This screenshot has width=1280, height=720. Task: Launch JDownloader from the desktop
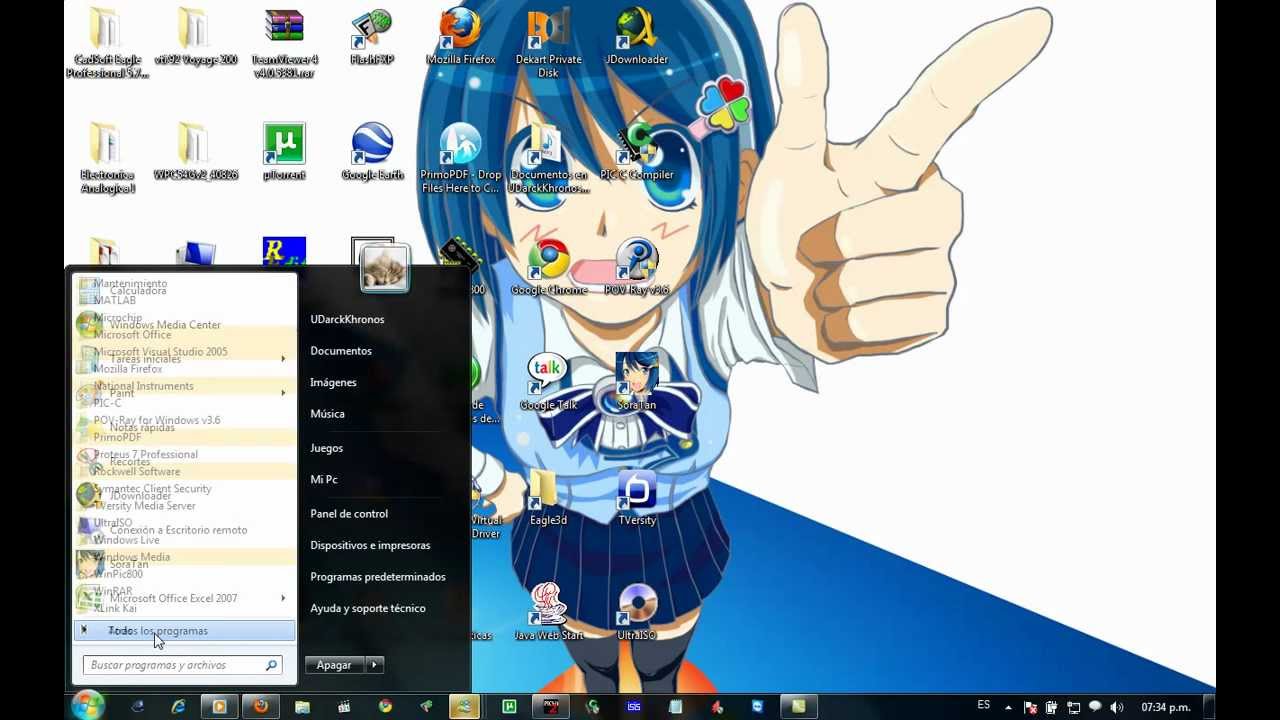[636, 38]
